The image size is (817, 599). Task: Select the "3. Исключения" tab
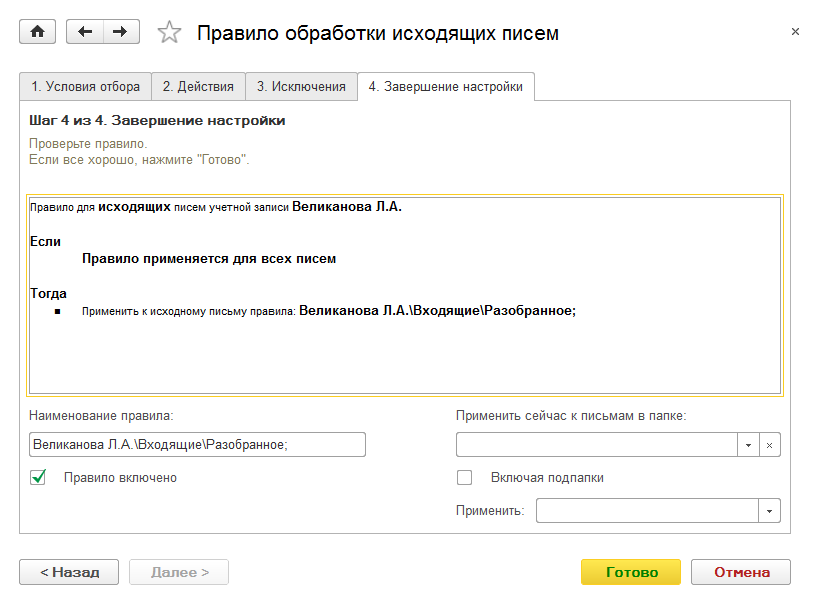tap(301, 87)
